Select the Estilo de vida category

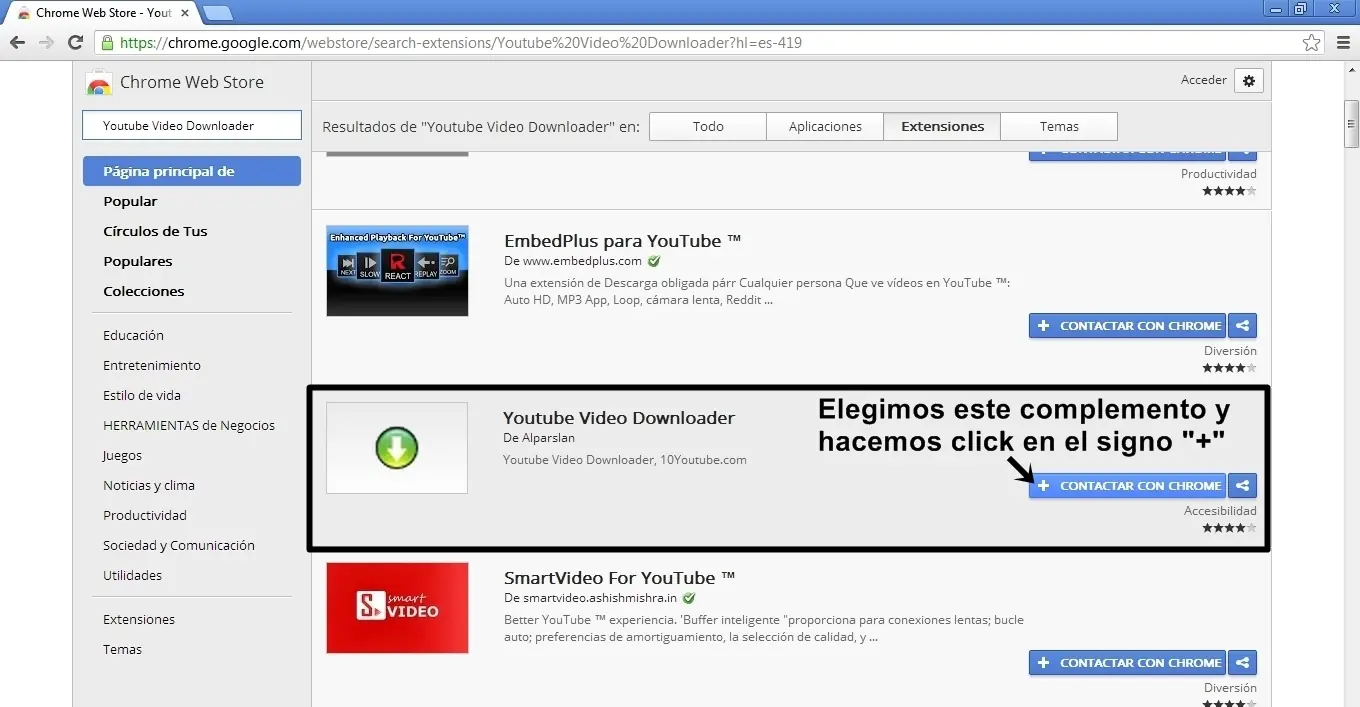pyautogui.click(x=142, y=396)
